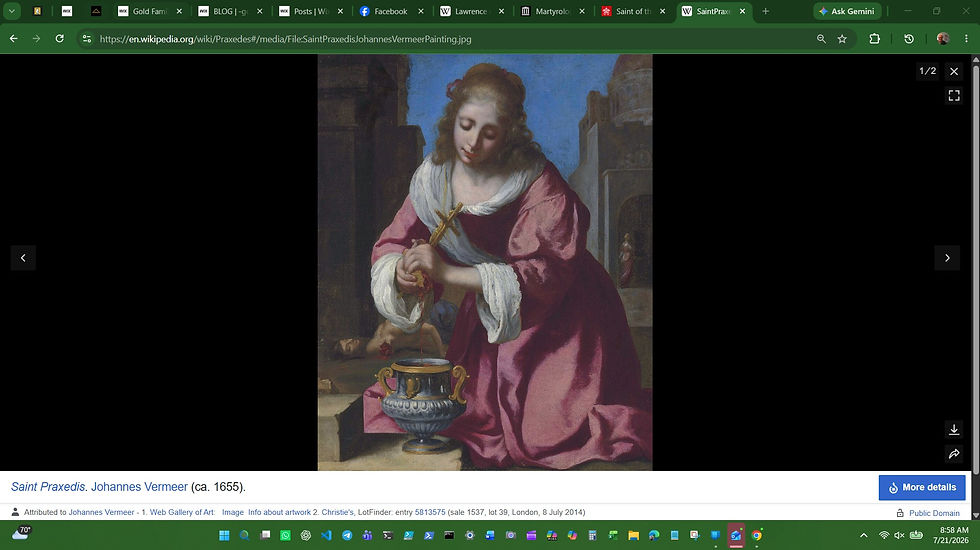
Task: Show hidden system tray icons chevron
Action: point(864,535)
